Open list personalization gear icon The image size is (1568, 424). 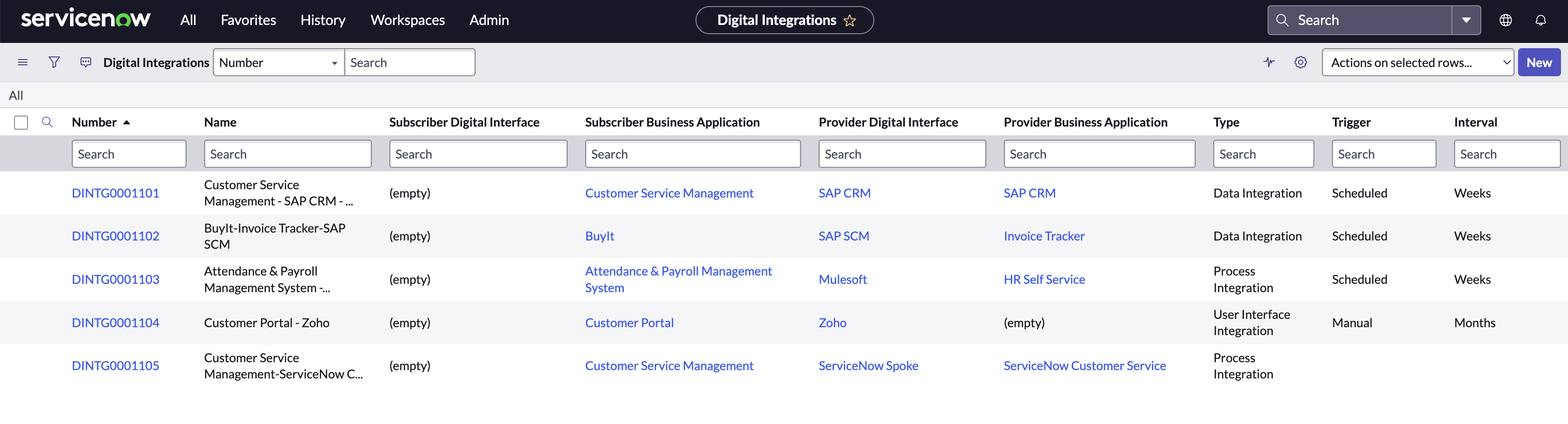click(1301, 62)
